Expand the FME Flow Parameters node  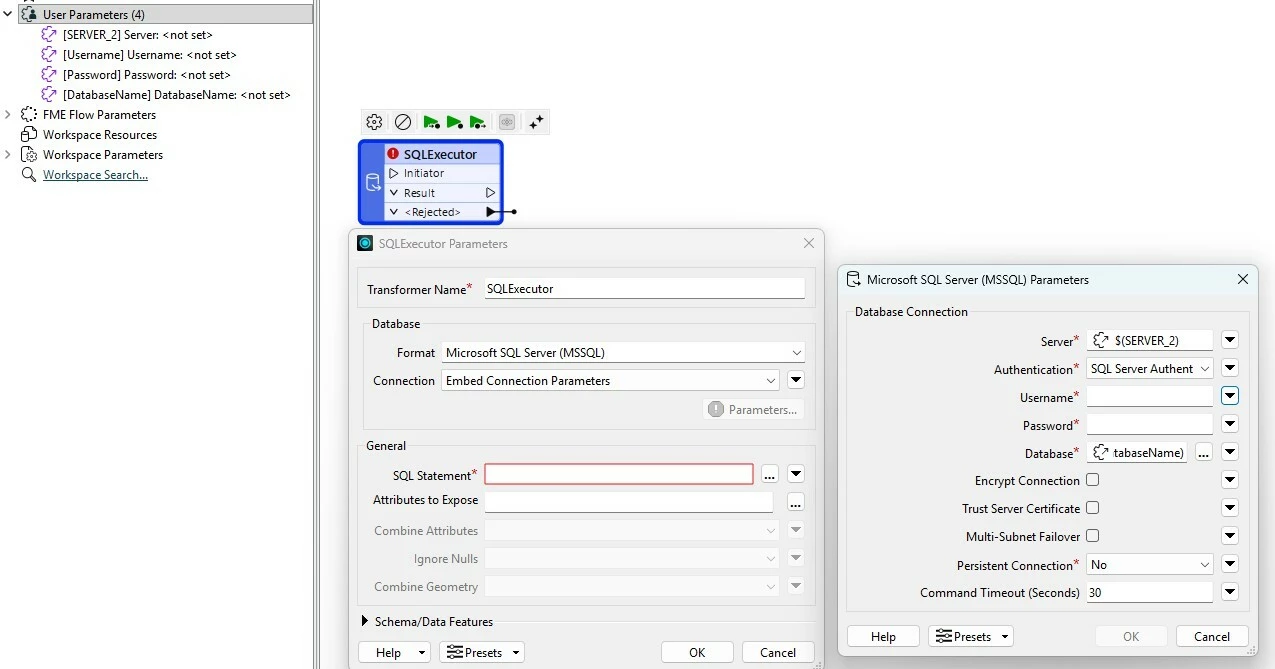(8, 114)
